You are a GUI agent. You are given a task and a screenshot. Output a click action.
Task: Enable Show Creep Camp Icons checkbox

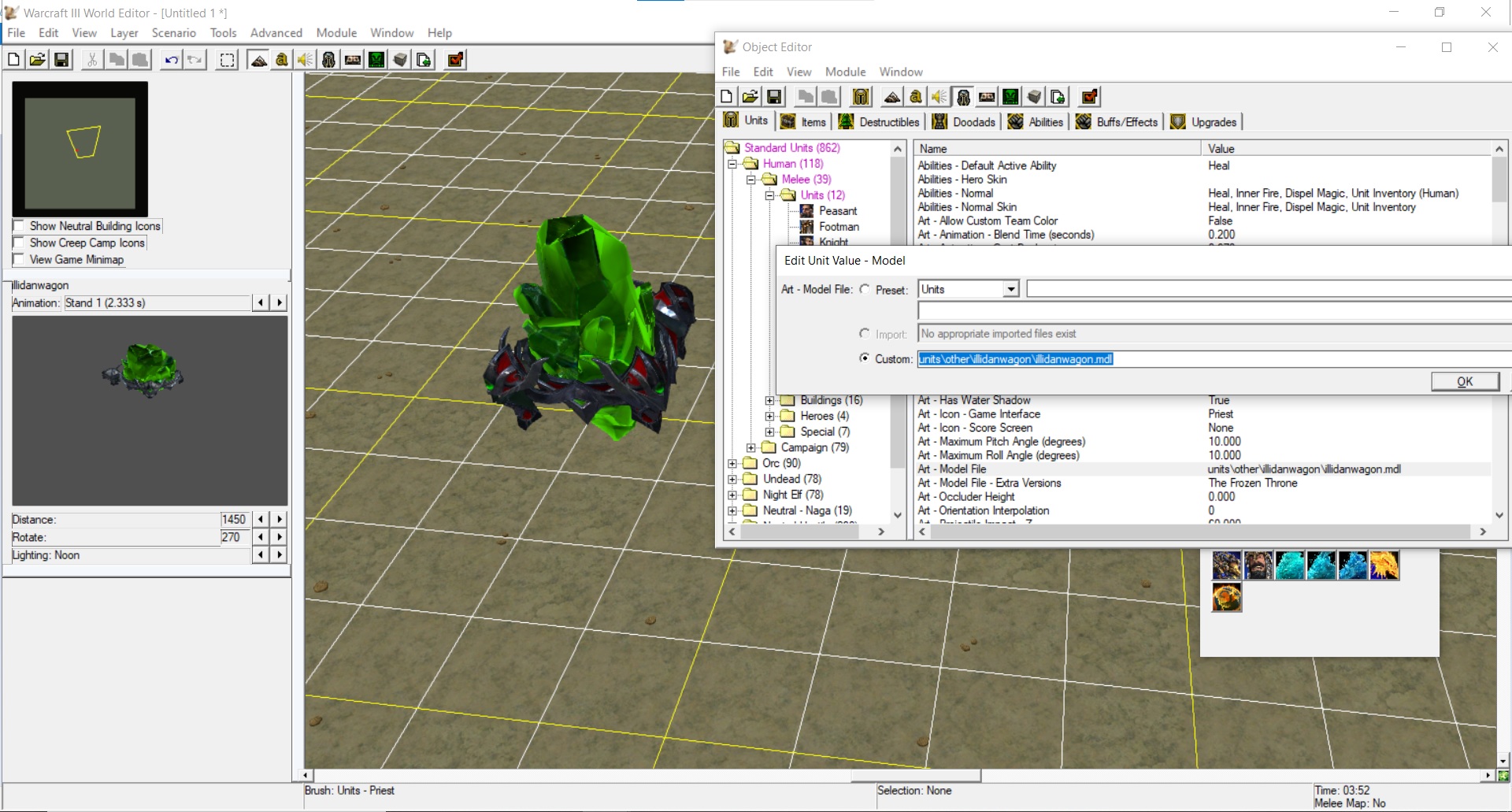click(x=19, y=243)
